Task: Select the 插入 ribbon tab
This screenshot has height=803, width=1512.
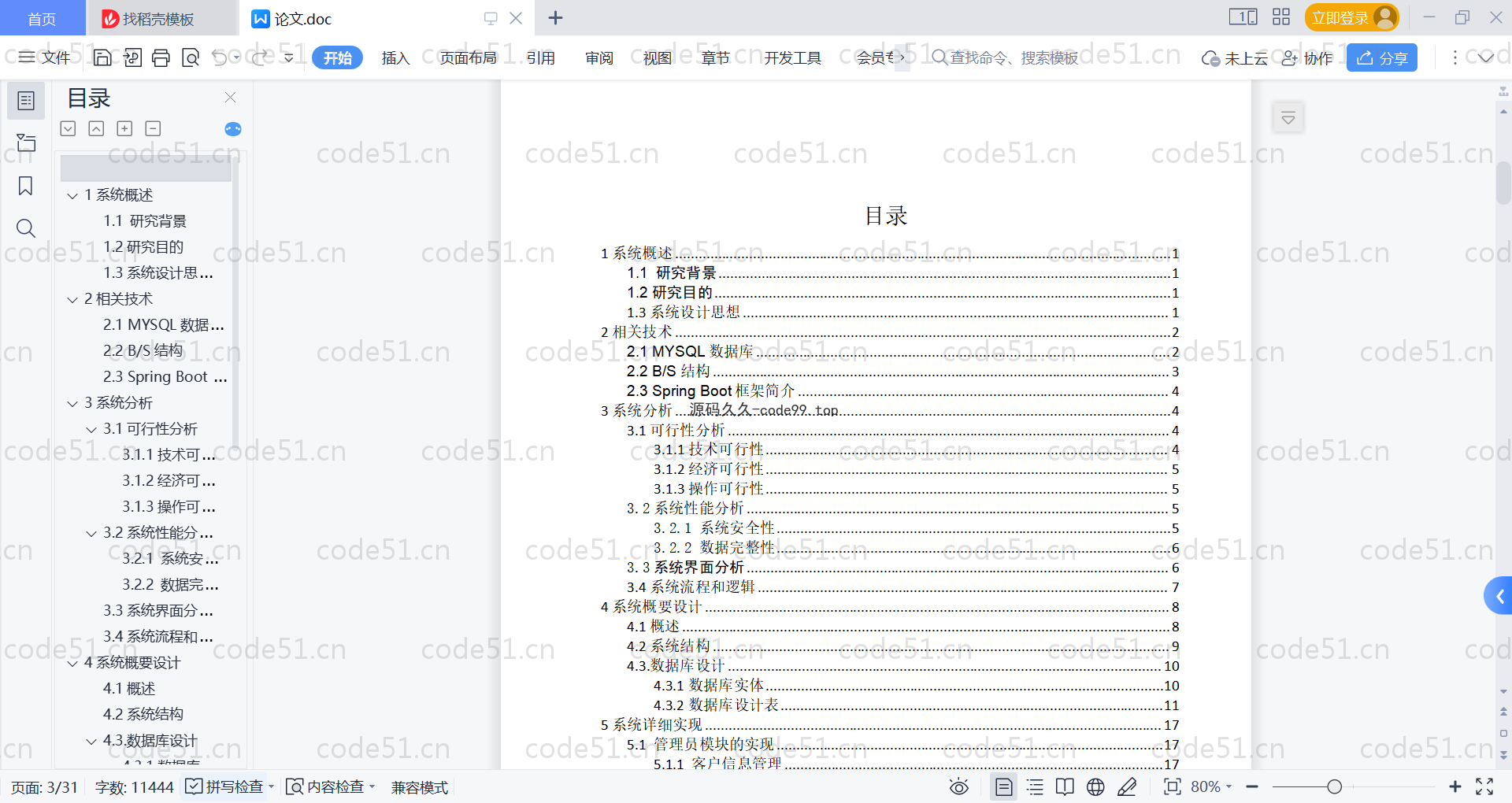Action: (395, 57)
